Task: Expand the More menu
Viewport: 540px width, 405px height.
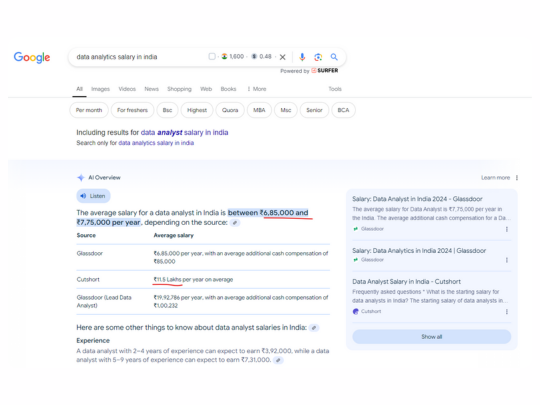Action: 257,89
